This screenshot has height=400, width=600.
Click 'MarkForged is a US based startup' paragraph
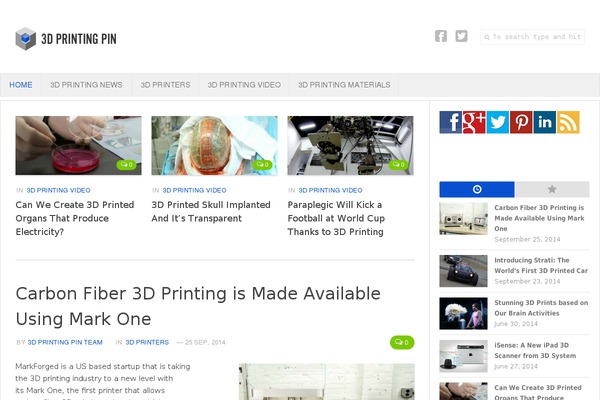(x=103, y=381)
